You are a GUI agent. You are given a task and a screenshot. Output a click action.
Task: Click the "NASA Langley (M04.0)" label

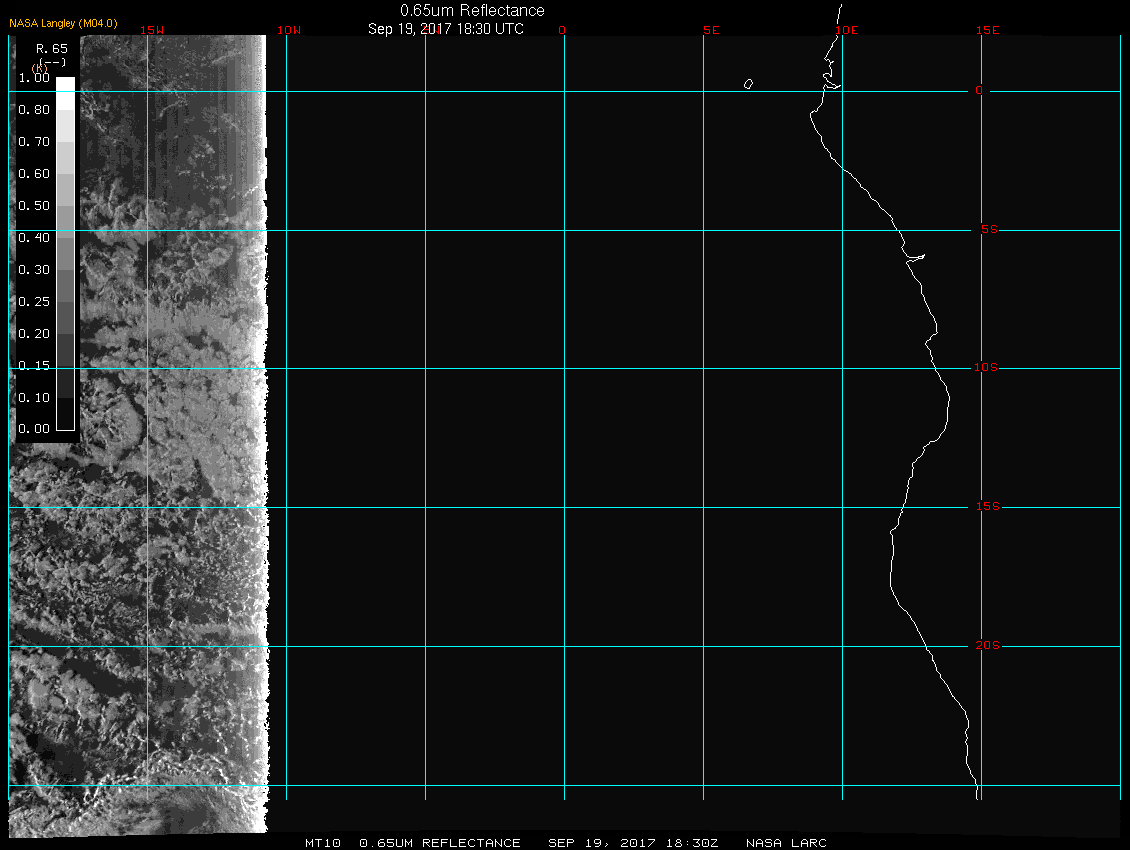coord(63,23)
